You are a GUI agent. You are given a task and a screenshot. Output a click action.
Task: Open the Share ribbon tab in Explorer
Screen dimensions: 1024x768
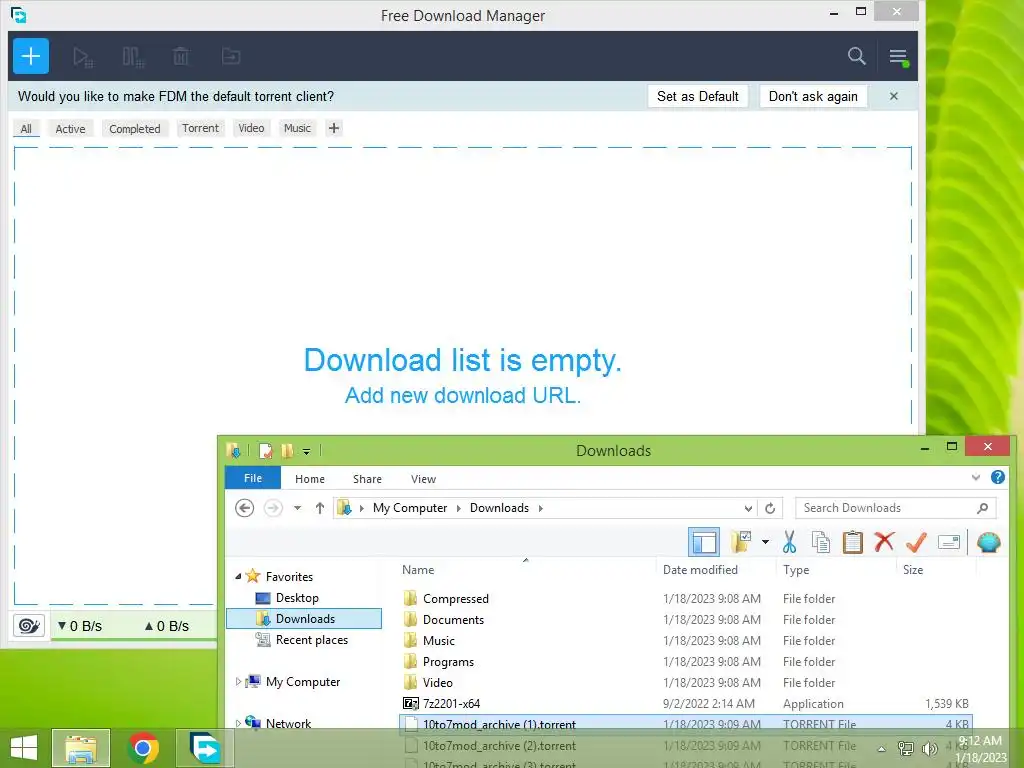click(367, 479)
